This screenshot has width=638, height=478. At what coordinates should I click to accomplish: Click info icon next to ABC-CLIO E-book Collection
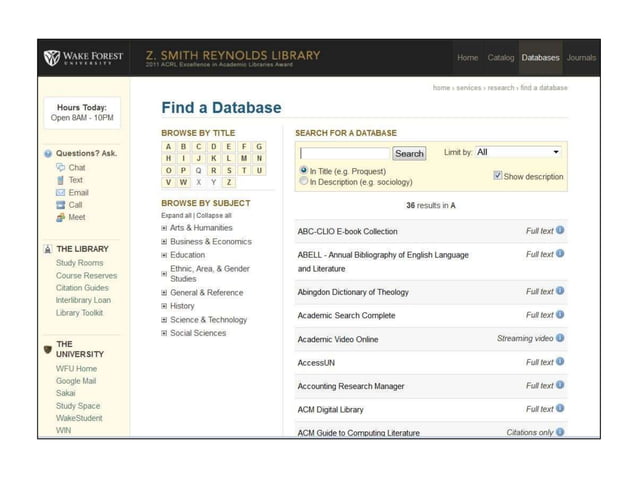[560, 230]
